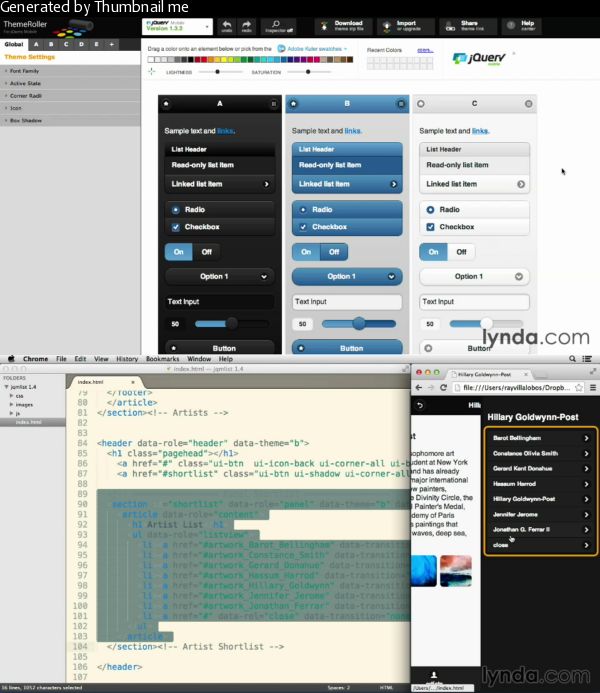
Task: Select Barot Bellingham in artist panel
Action: (x=541, y=438)
